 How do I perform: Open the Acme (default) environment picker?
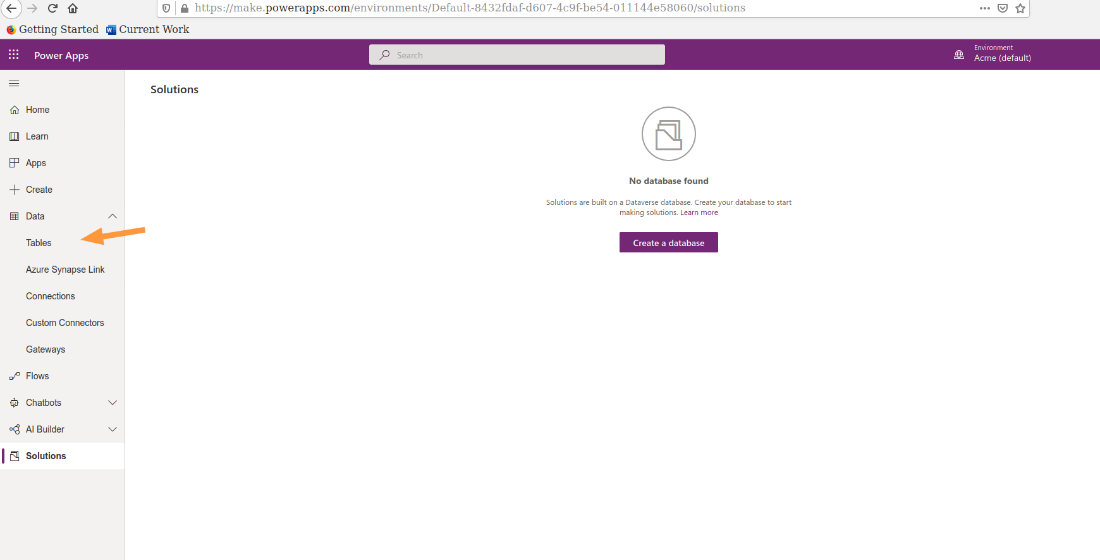click(1002, 58)
